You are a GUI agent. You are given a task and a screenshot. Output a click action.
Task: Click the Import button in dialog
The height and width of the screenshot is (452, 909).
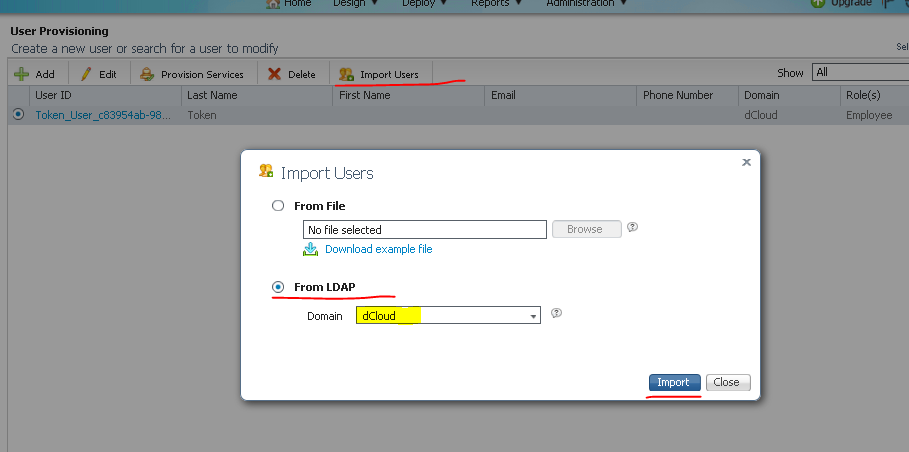(x=675, y=382)
